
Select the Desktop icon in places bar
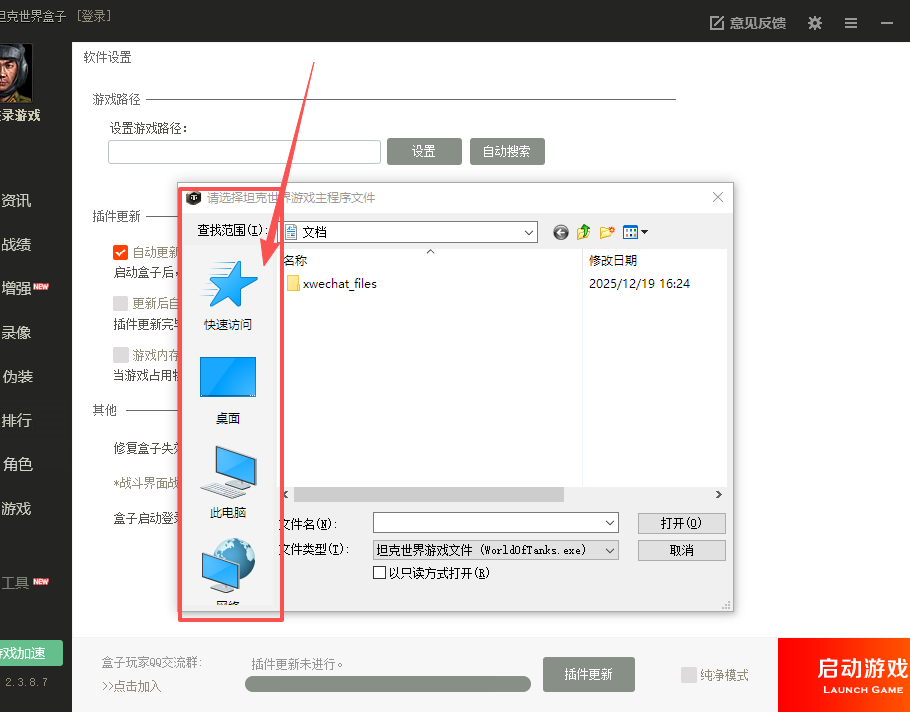coord(228,378)
